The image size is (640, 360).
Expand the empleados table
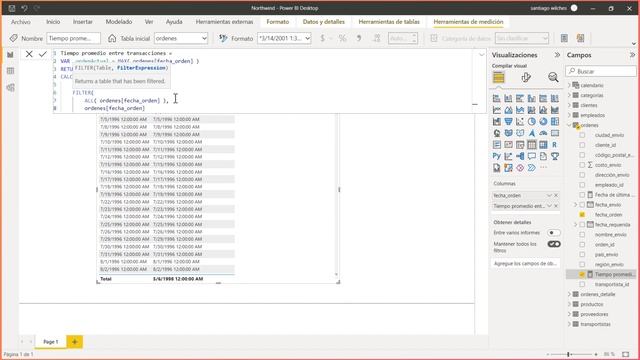pyautogui.click(x=569, y=115)
